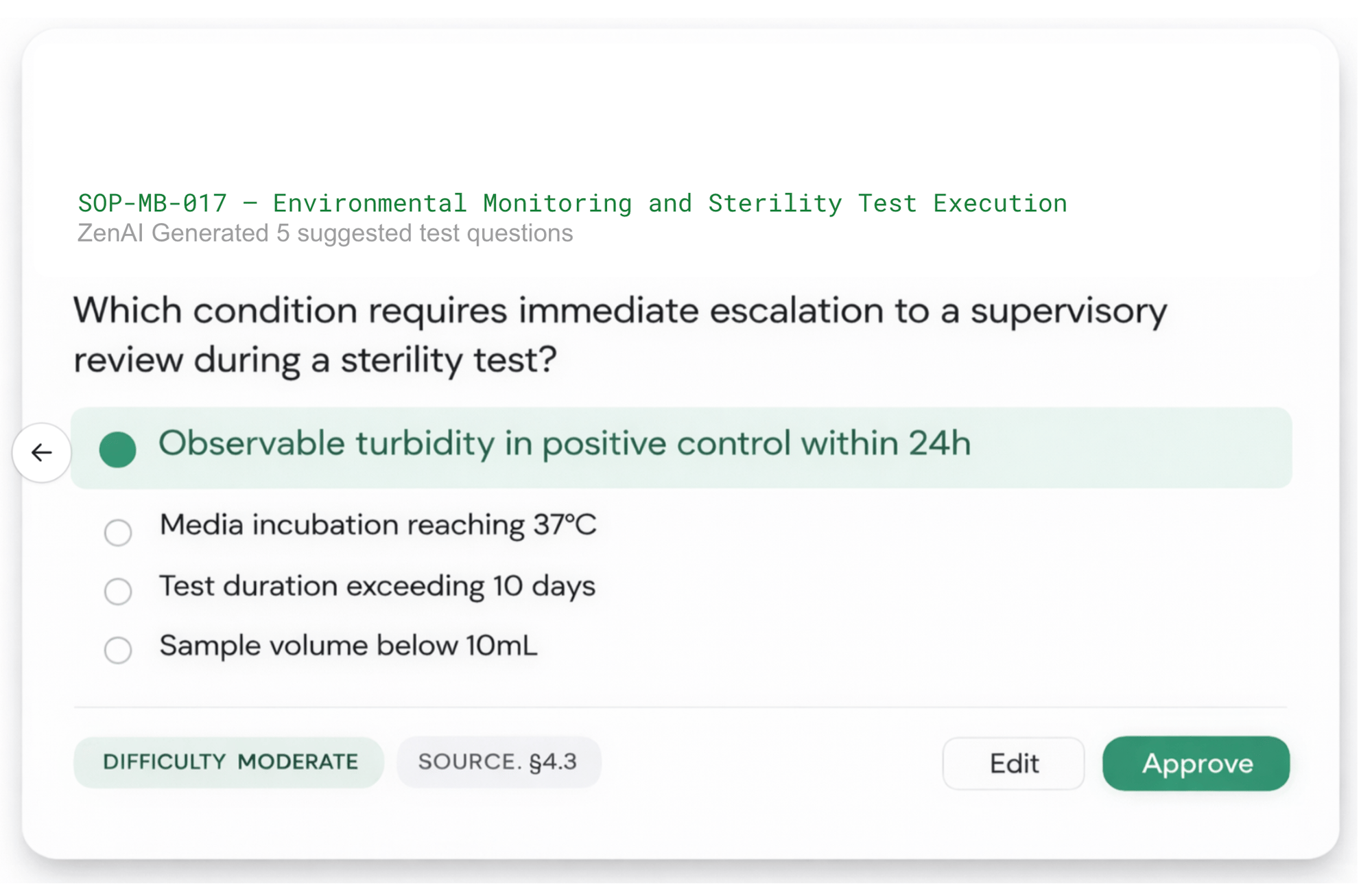Click the "Sample volume below 10mL" text
Image resolution: width=1372 pixels, height=890 pixels.
tap(347, 645)
